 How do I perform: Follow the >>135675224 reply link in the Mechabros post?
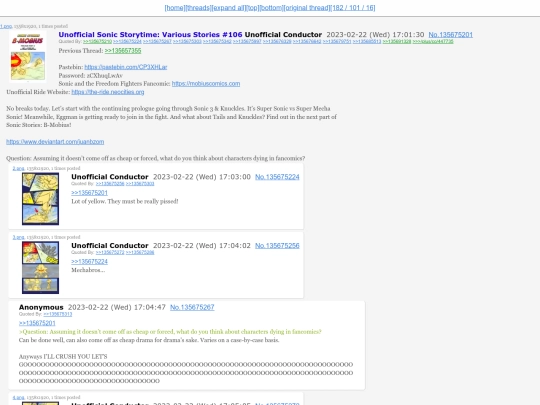(x=90, y=262)
